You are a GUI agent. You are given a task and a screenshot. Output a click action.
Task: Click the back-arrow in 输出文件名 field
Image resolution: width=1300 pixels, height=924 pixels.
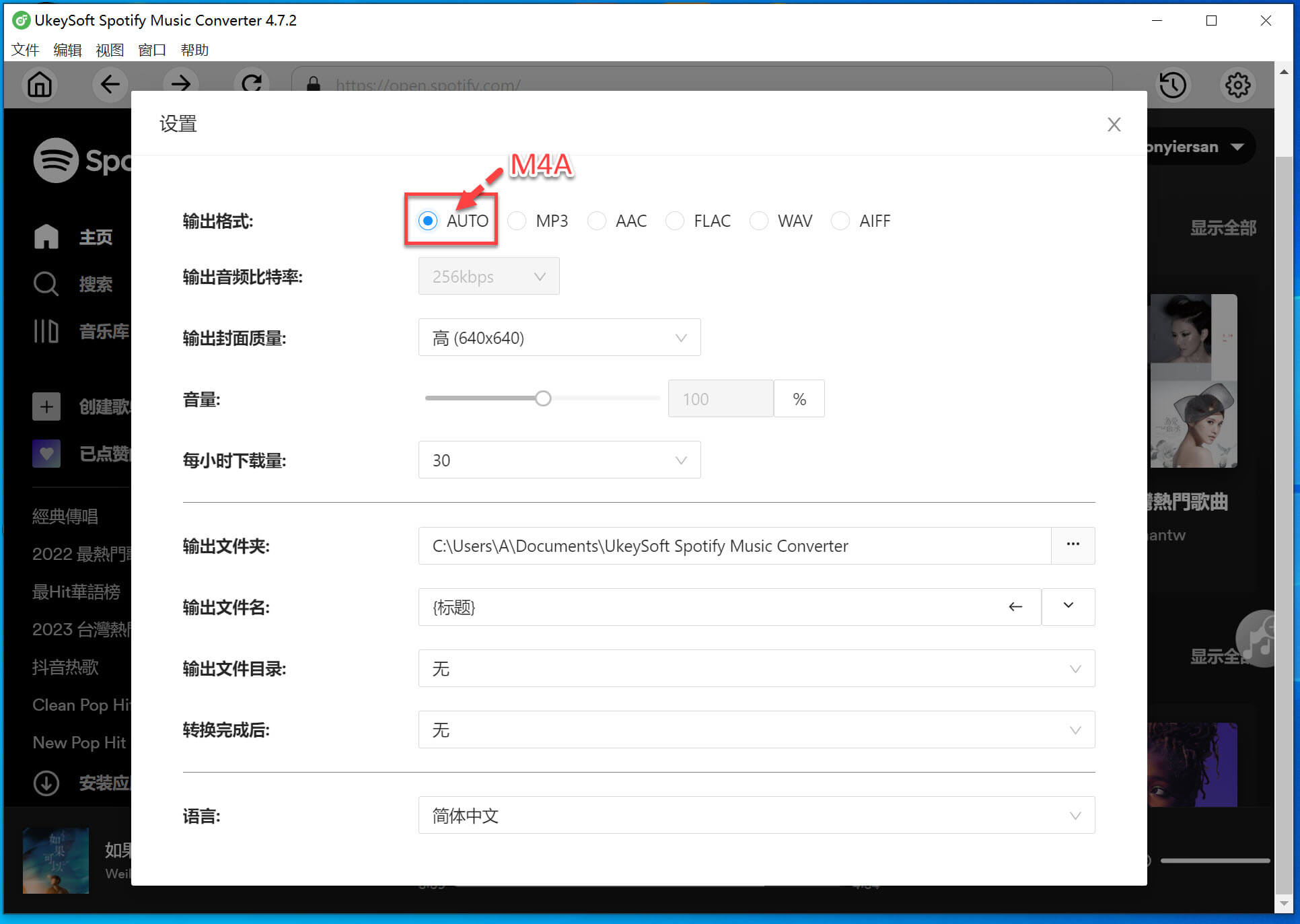point(1015,607)
